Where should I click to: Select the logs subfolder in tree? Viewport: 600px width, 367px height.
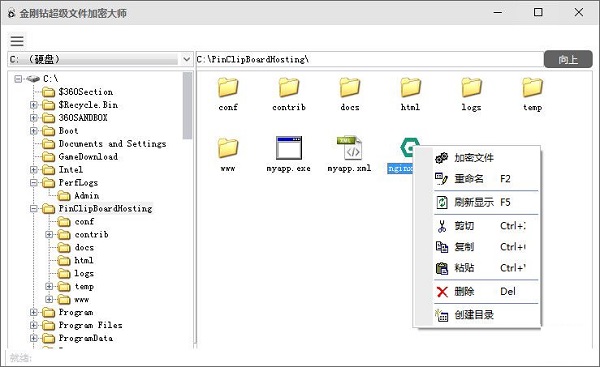click(84, 274)
